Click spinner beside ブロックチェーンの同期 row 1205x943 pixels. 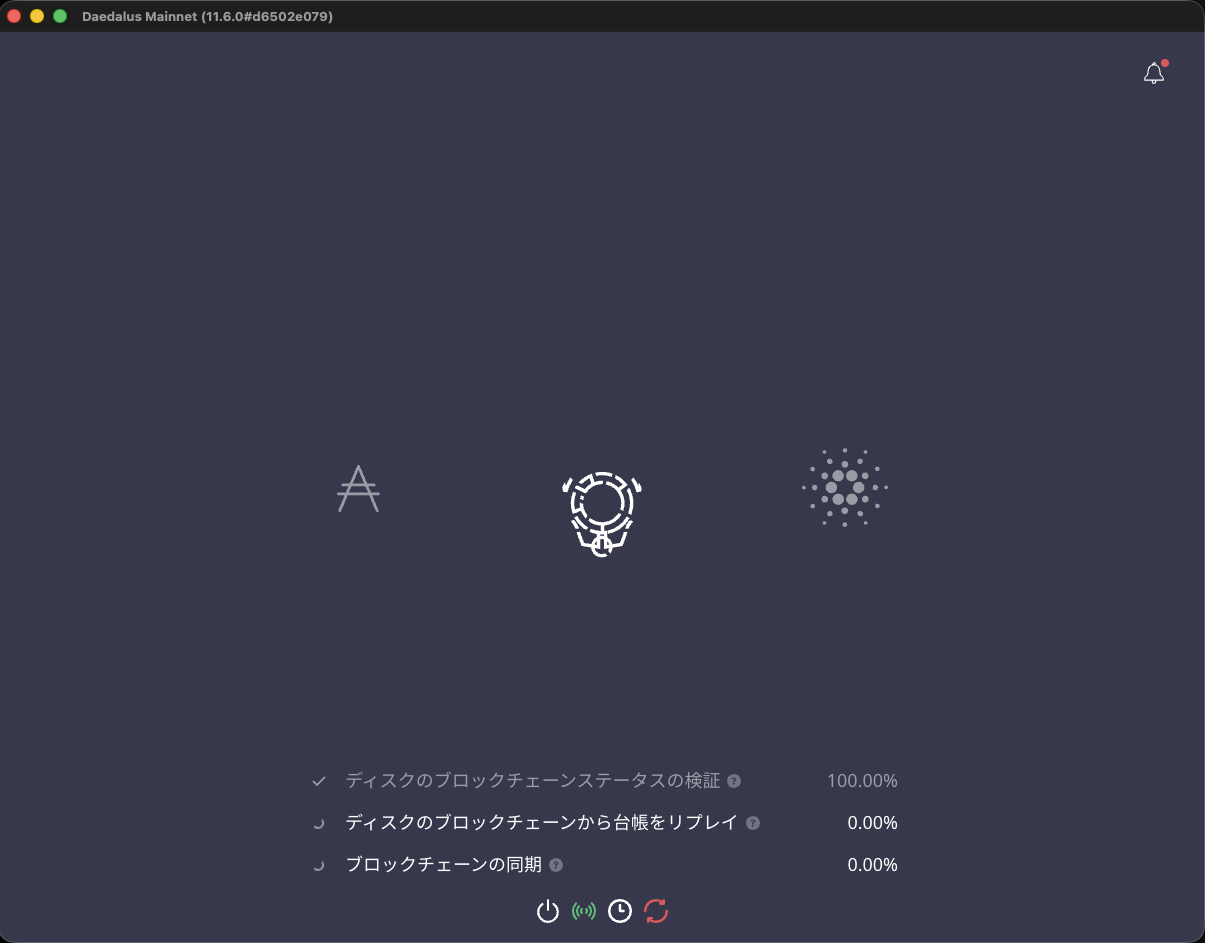[319, 865]
